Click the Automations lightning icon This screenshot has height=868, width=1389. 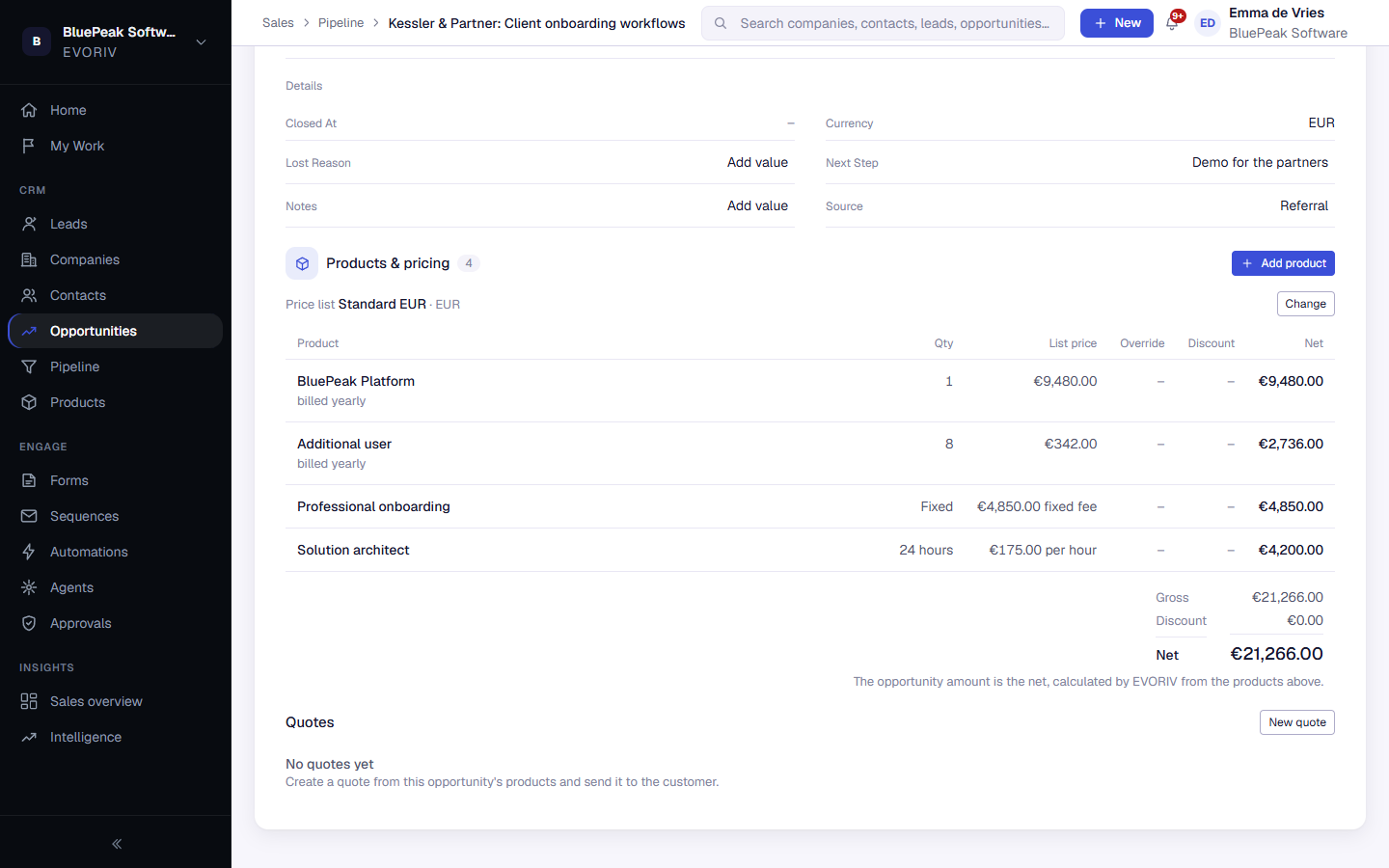pyautogui.click(x=29, y=552)
